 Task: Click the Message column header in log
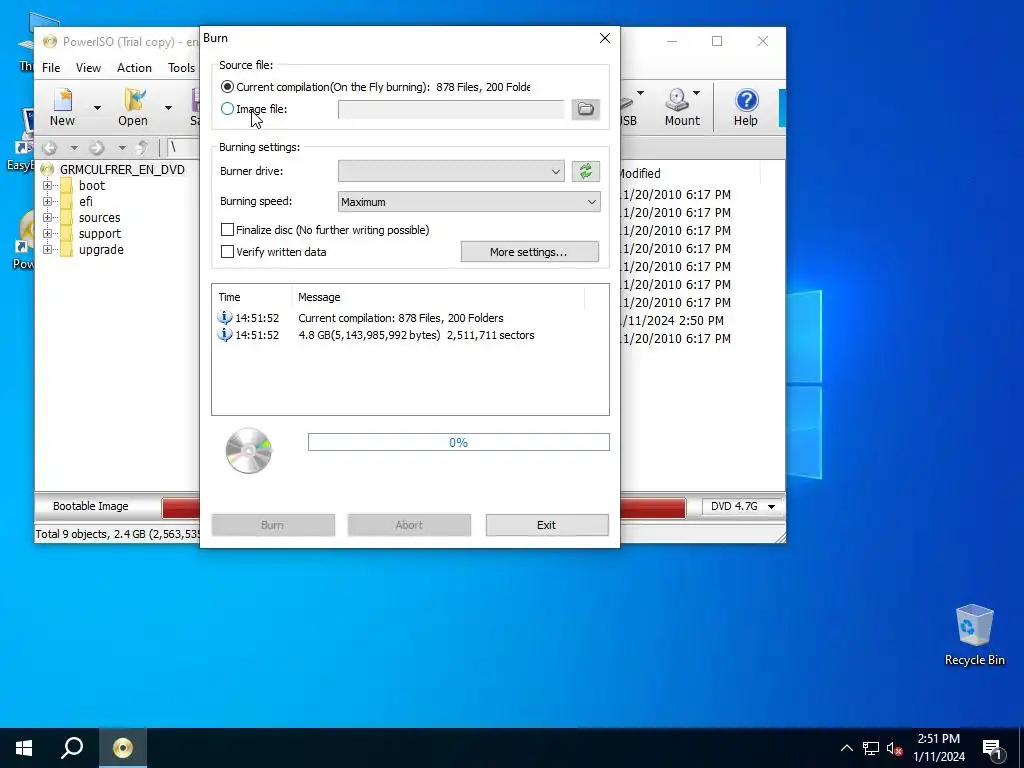point(438,297)
